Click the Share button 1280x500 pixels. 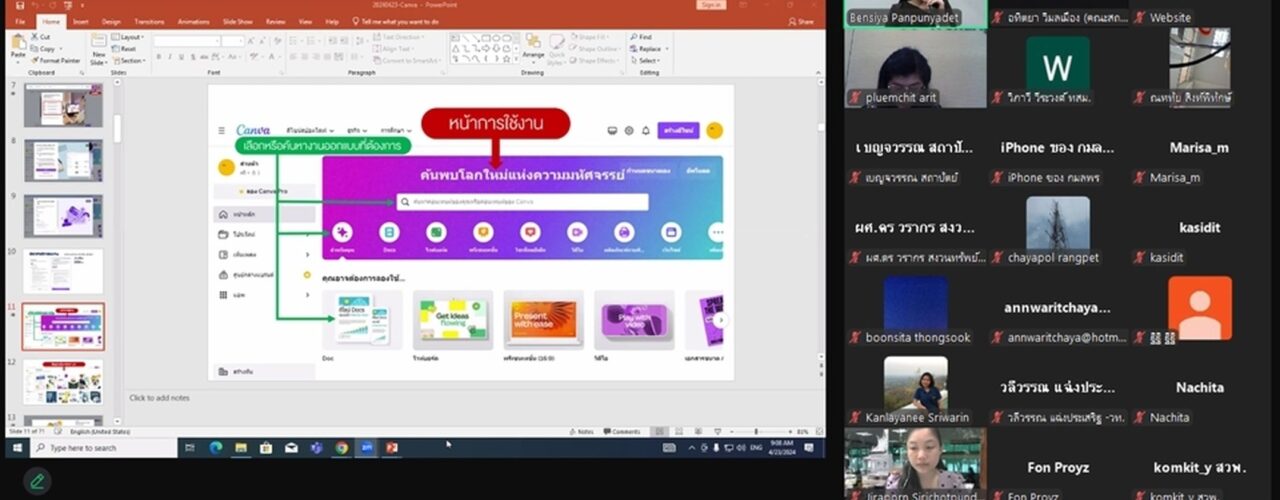[x=801, y=21]
